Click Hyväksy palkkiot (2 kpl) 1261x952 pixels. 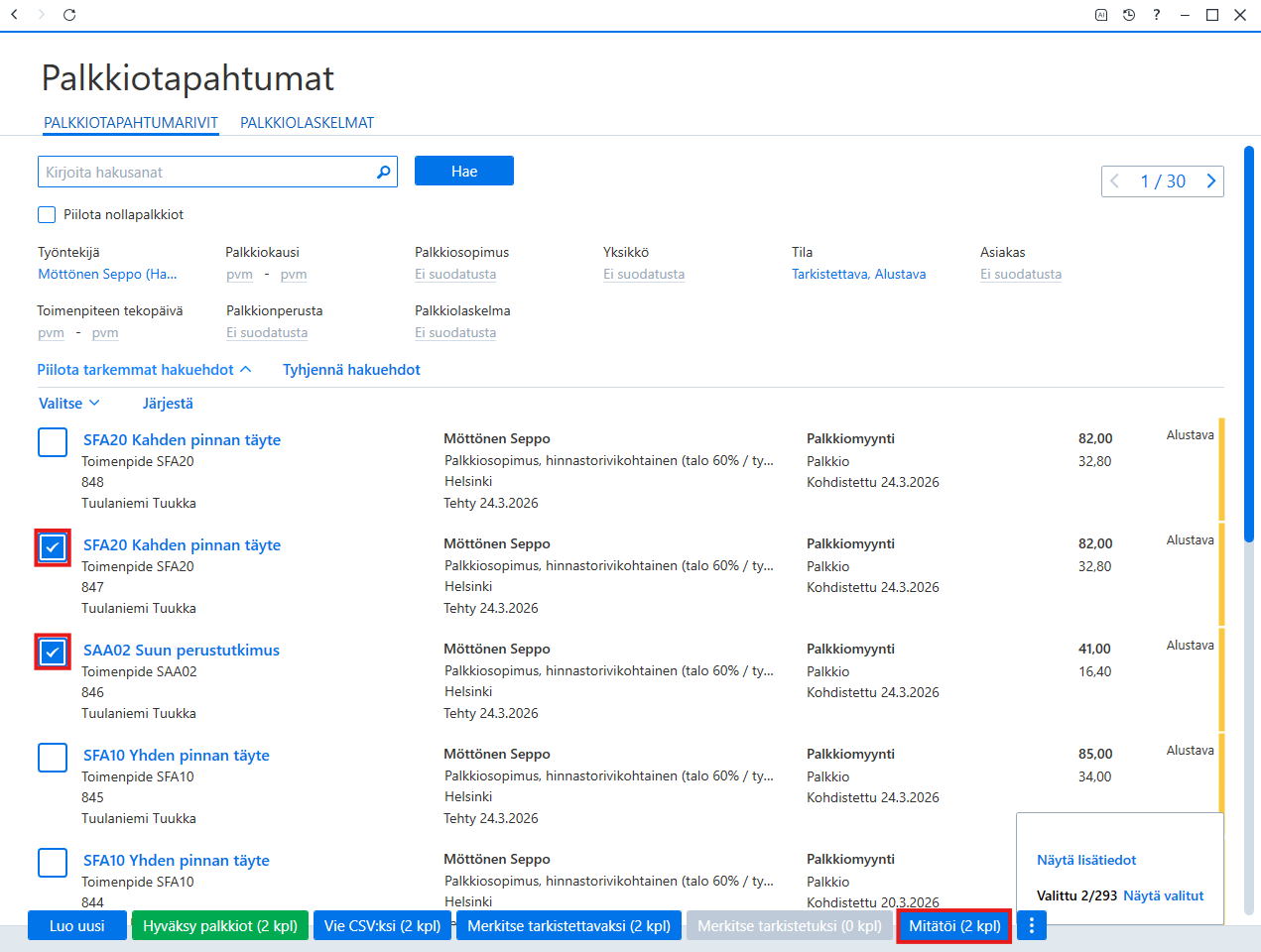click(x=220, y=925)
